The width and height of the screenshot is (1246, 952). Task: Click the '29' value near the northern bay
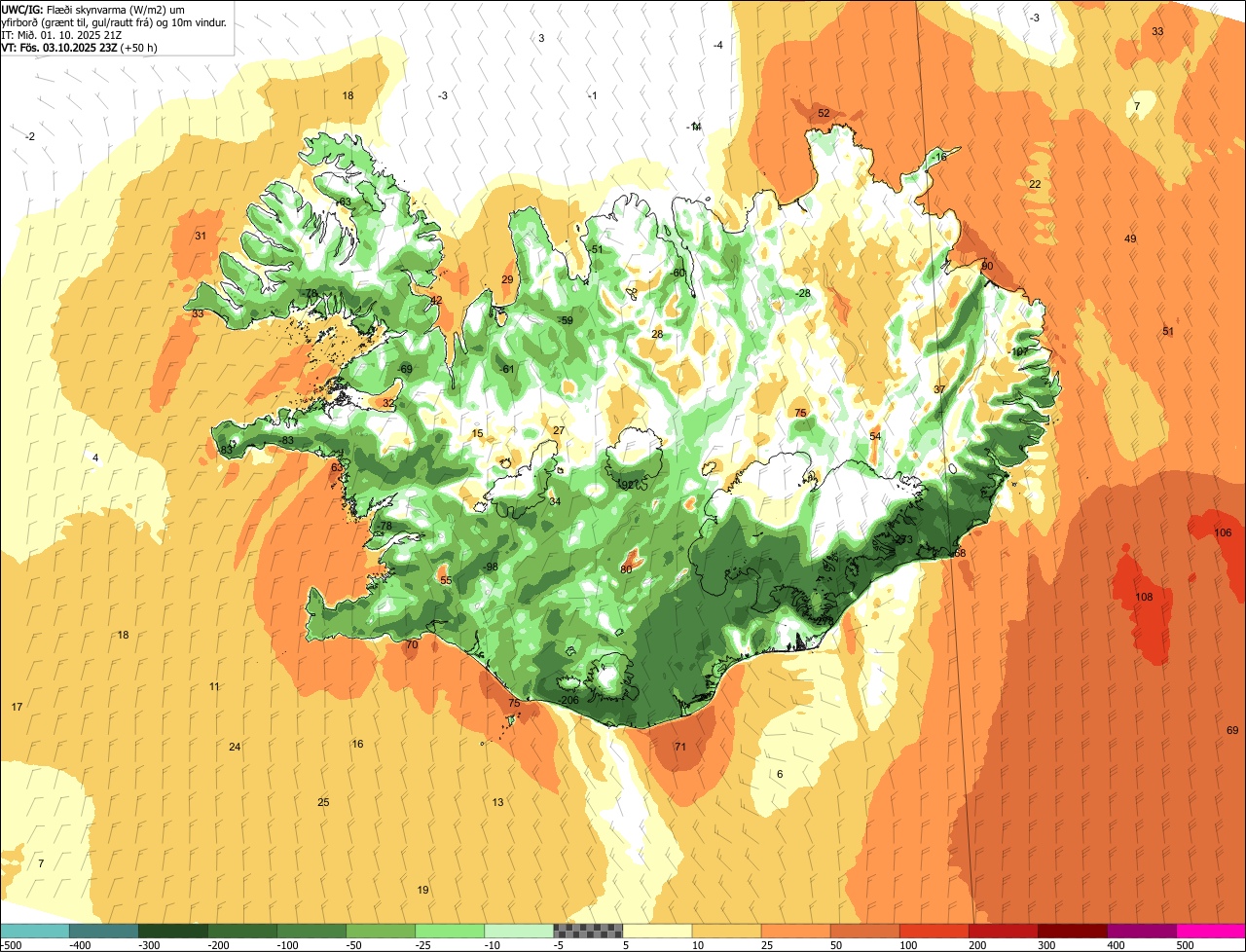click(507, 279)
